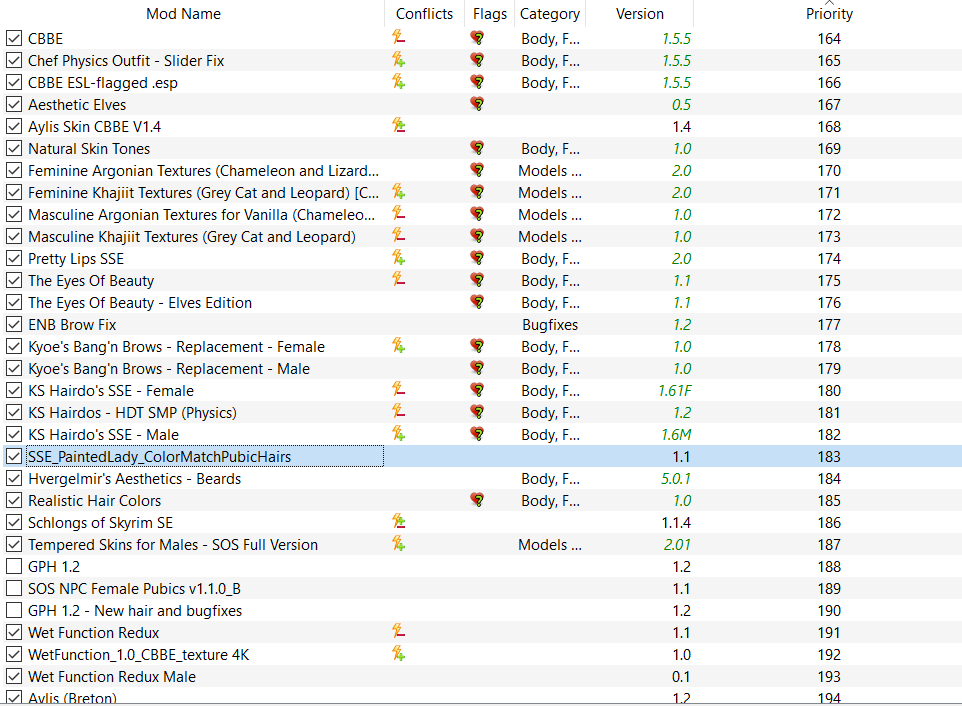Click the conflict icon for Pretty Lips SSE
The width and height of the screenshot is (962, 706).
[398, 258]
